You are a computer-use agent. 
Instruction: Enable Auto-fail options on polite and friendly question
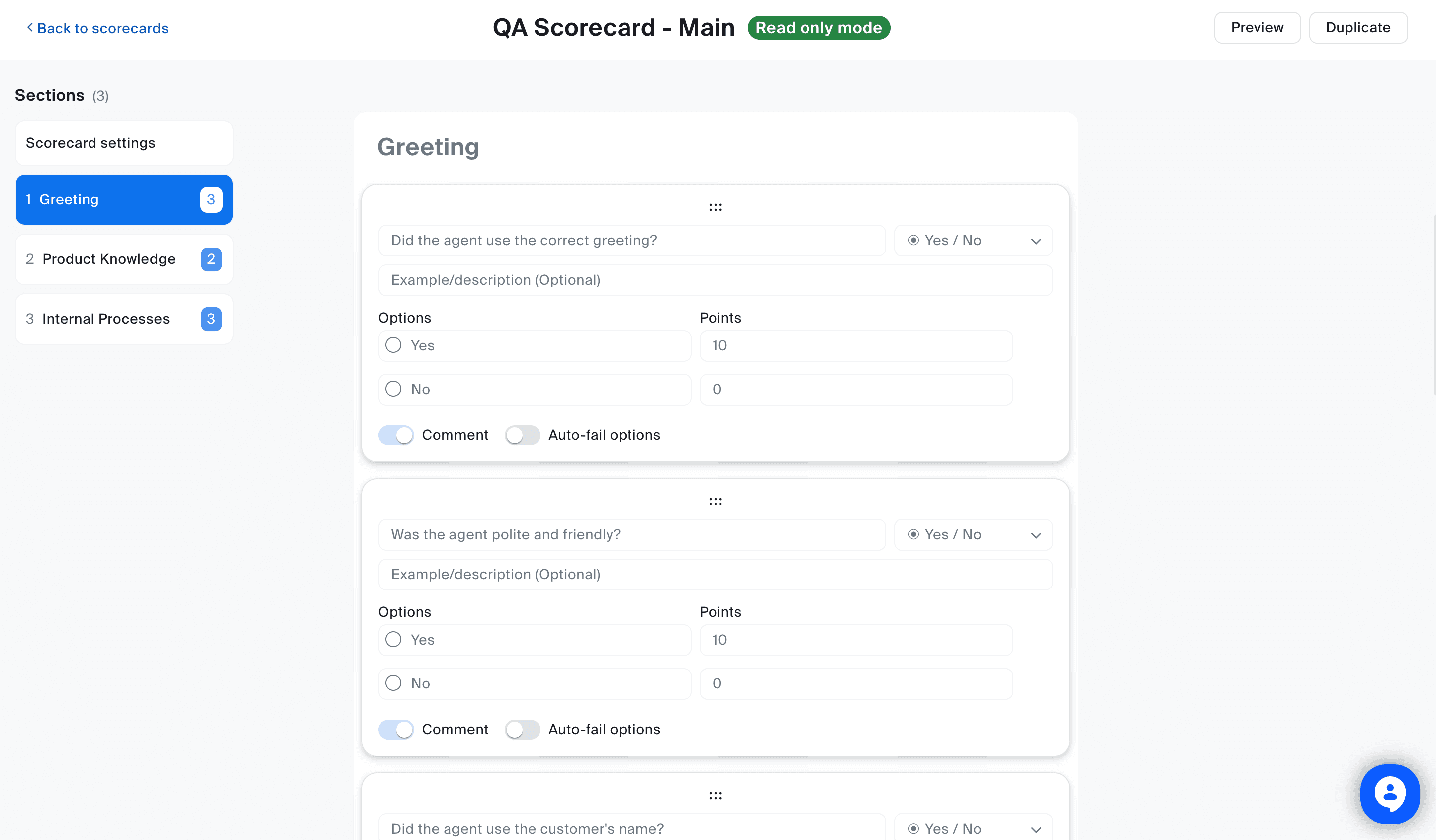tap(522, 730)
